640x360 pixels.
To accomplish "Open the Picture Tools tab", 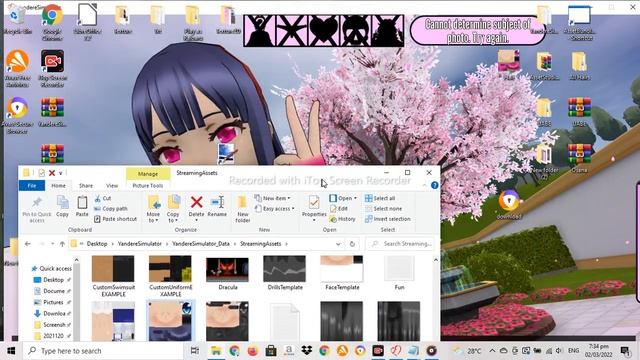I will 148,185.
